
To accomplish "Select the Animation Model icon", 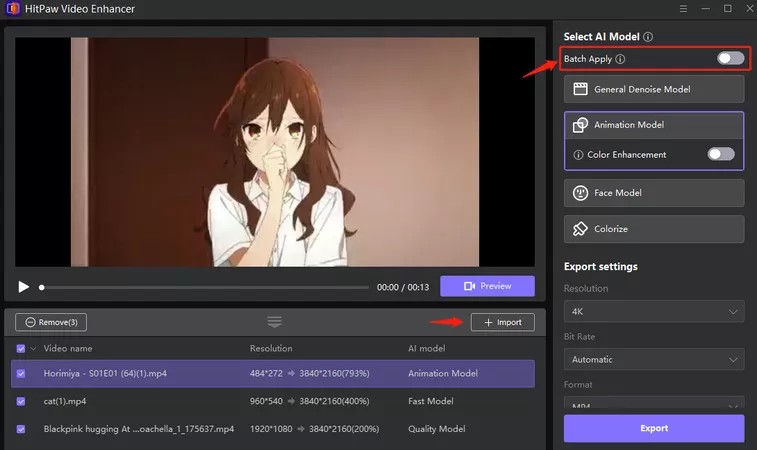I will pos(580,125).
